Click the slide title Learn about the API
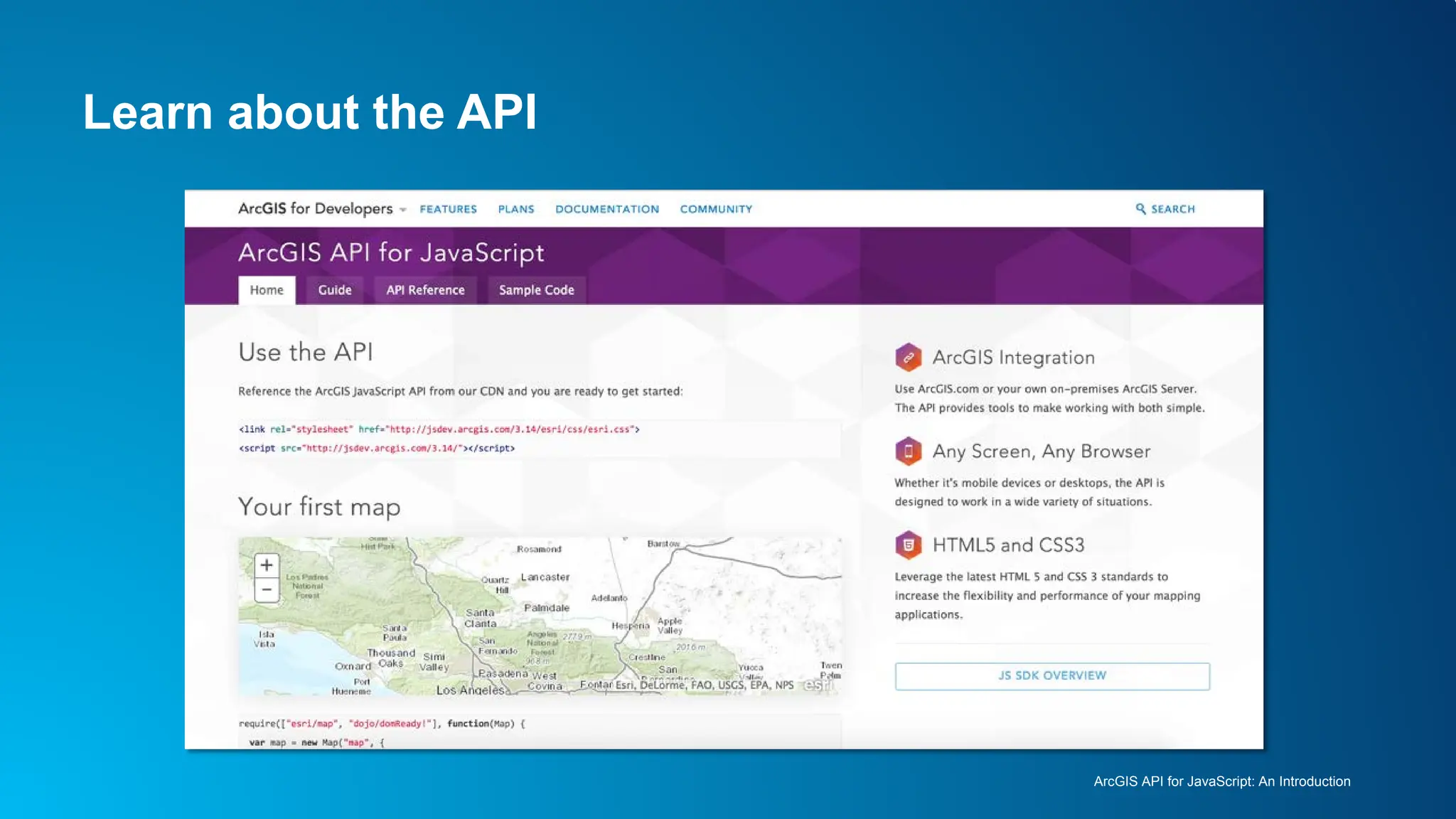 310,112
